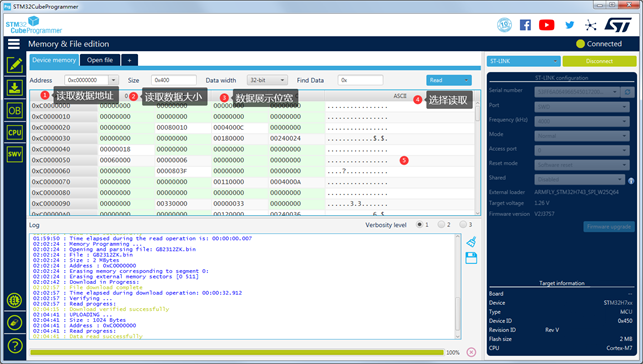
Task: Refresh the ST-LINK serial number list
Action: pyautogui.click(x=627, y=92)
